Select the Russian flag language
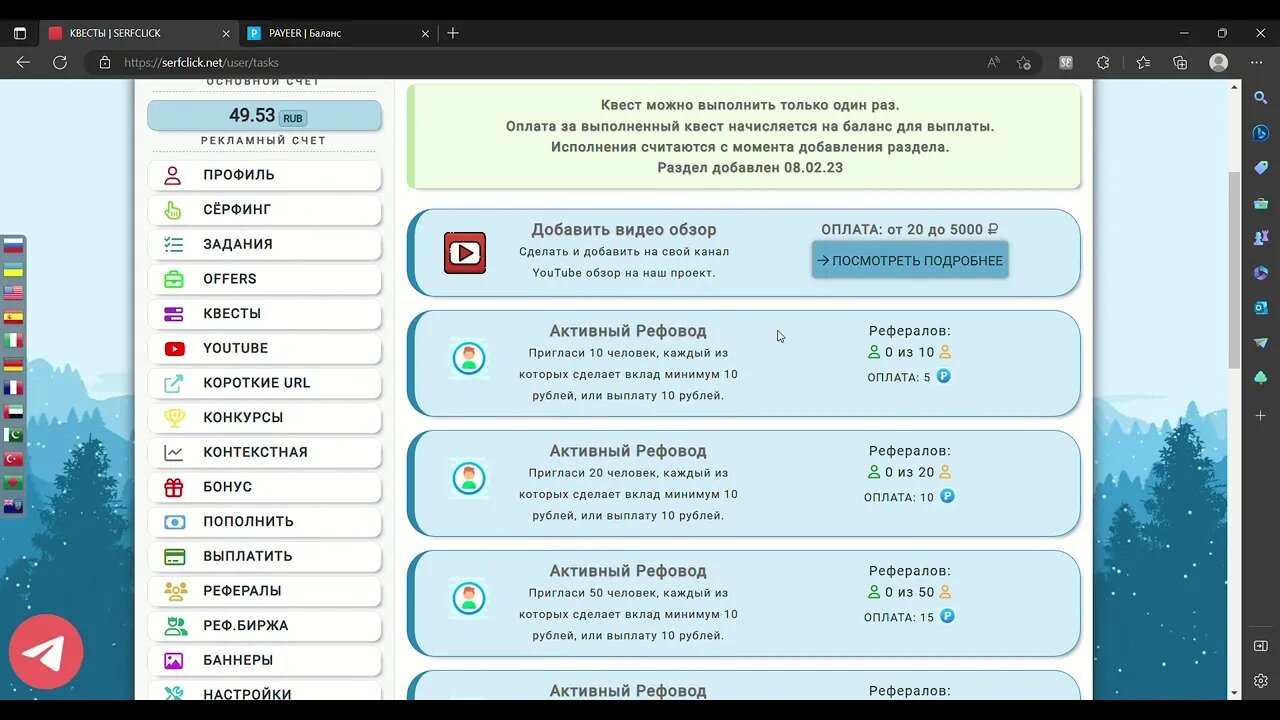Image resolution: width=1280 pixels, height=720 pixels. (x=13, y=247)
